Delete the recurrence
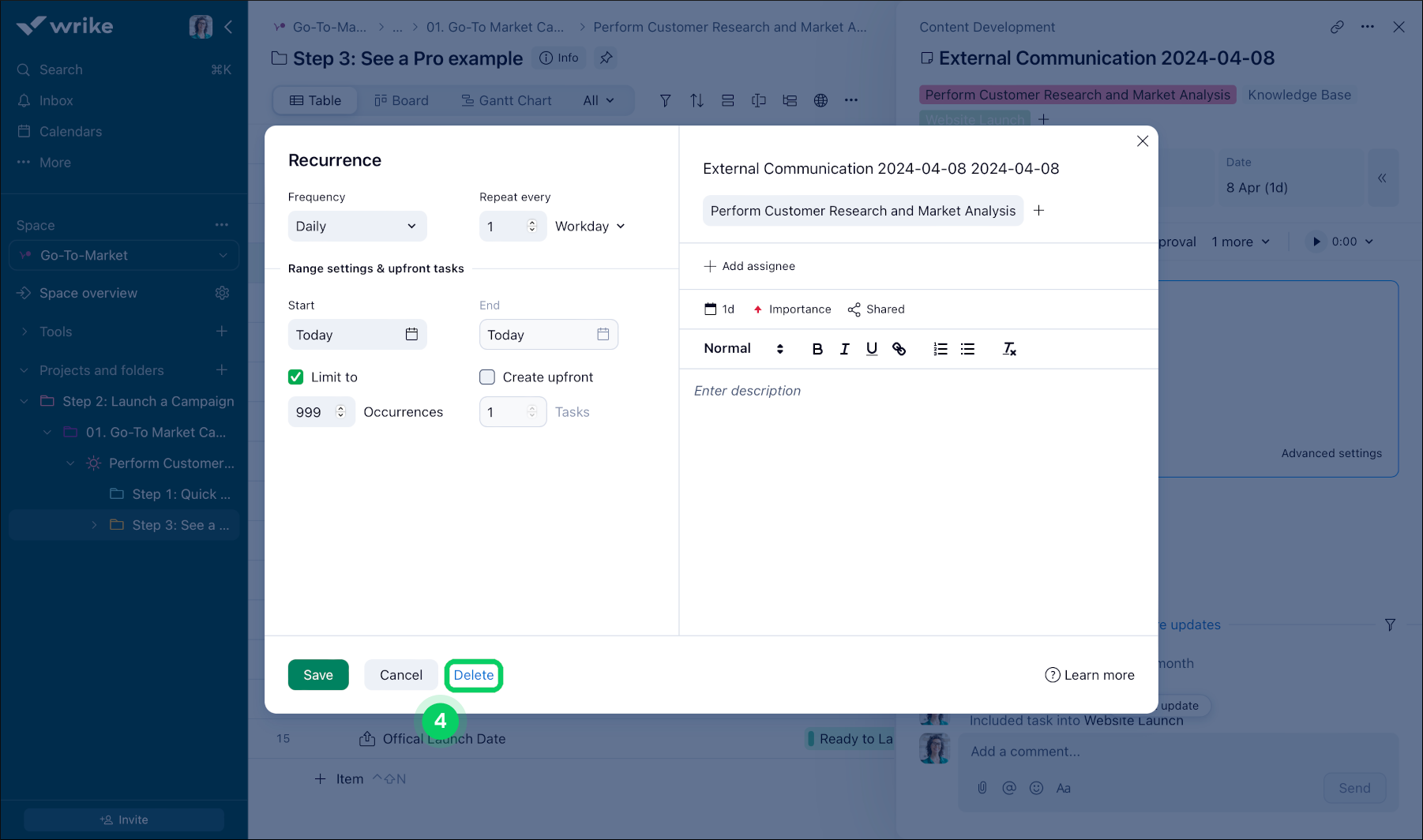Viewport: 1423px width, 840px height. 473,675
